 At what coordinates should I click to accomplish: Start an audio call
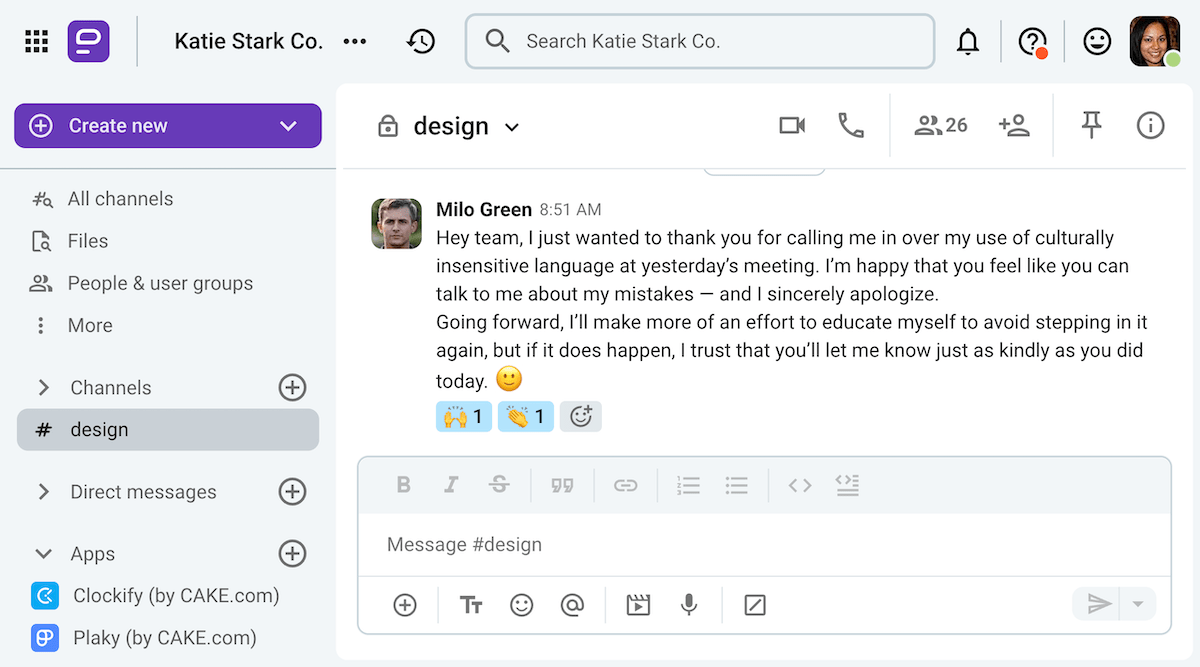click(x=851, y=125)
